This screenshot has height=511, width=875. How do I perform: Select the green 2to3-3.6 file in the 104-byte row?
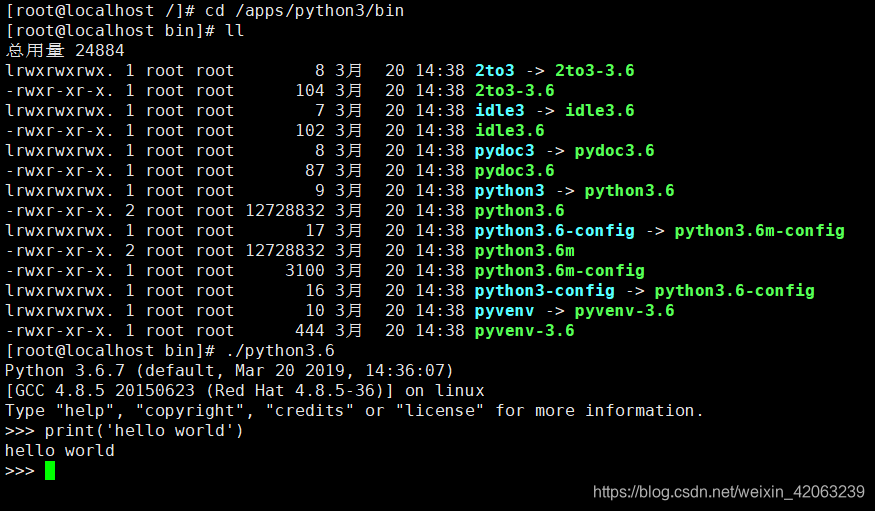coord(515,91)
